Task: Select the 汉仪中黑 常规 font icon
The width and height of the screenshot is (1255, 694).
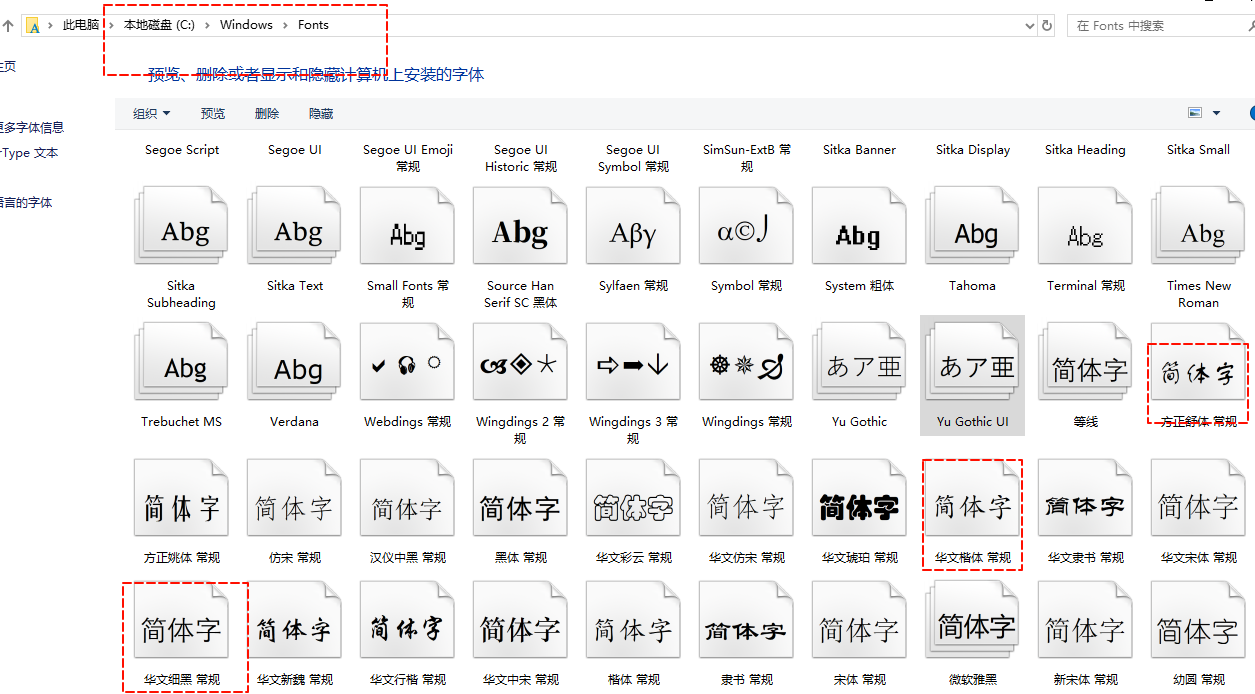Action: [x=407, y=498]
